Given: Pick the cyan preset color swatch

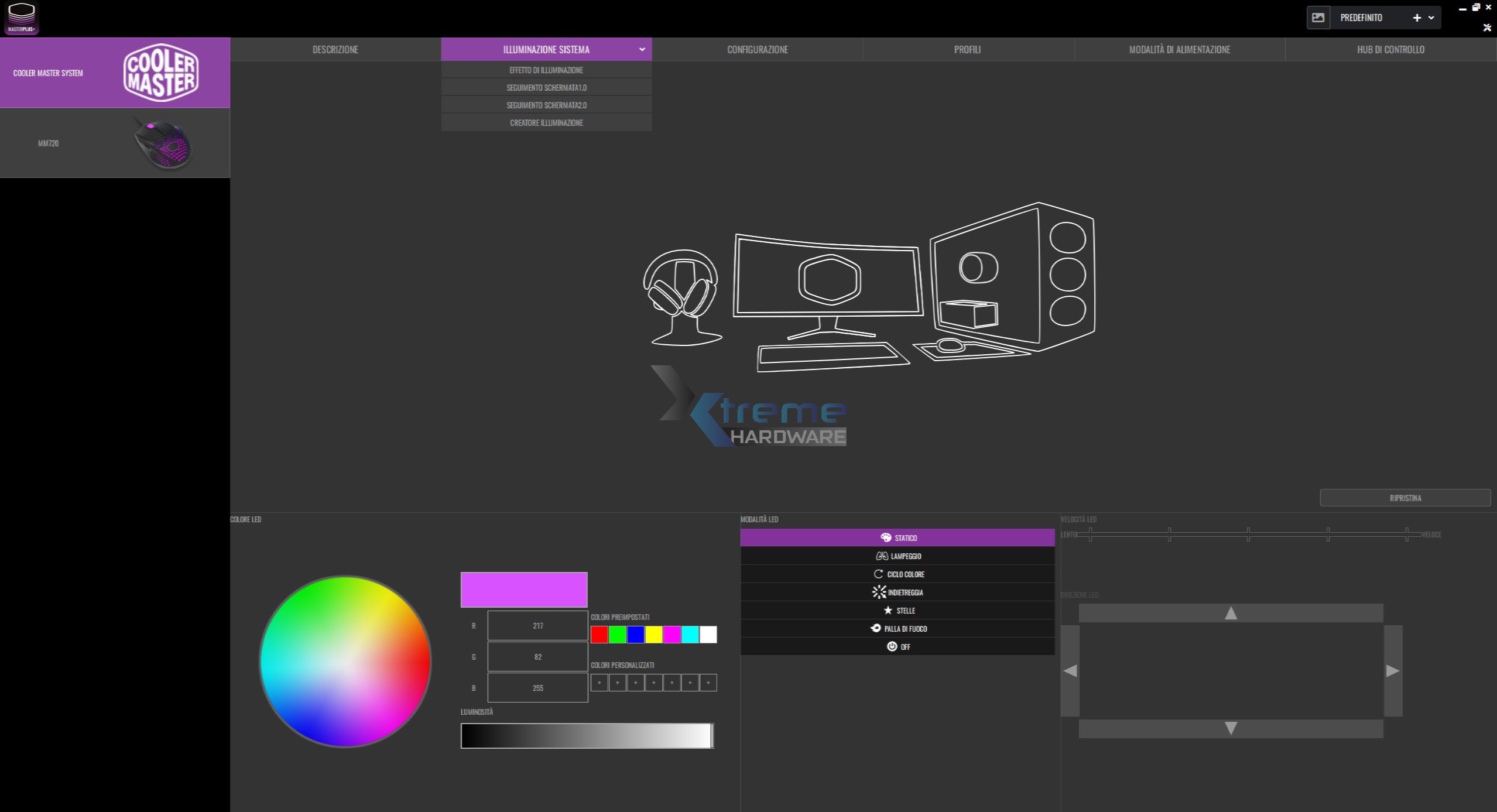Looking at the screenshot, I should click(690, 634).
